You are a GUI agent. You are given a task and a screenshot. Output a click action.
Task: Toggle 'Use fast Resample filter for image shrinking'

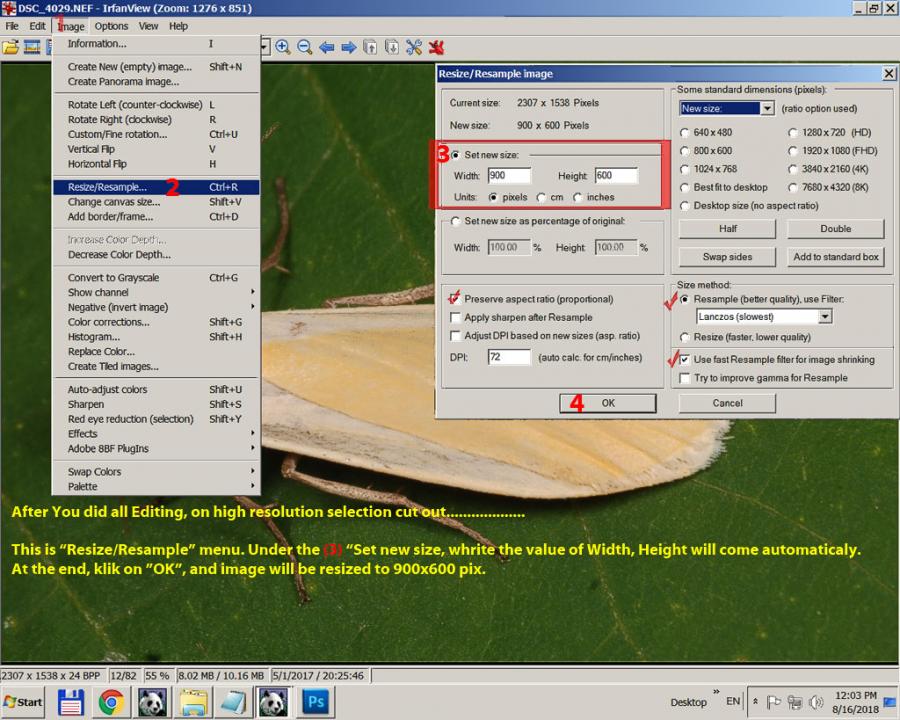684,360
